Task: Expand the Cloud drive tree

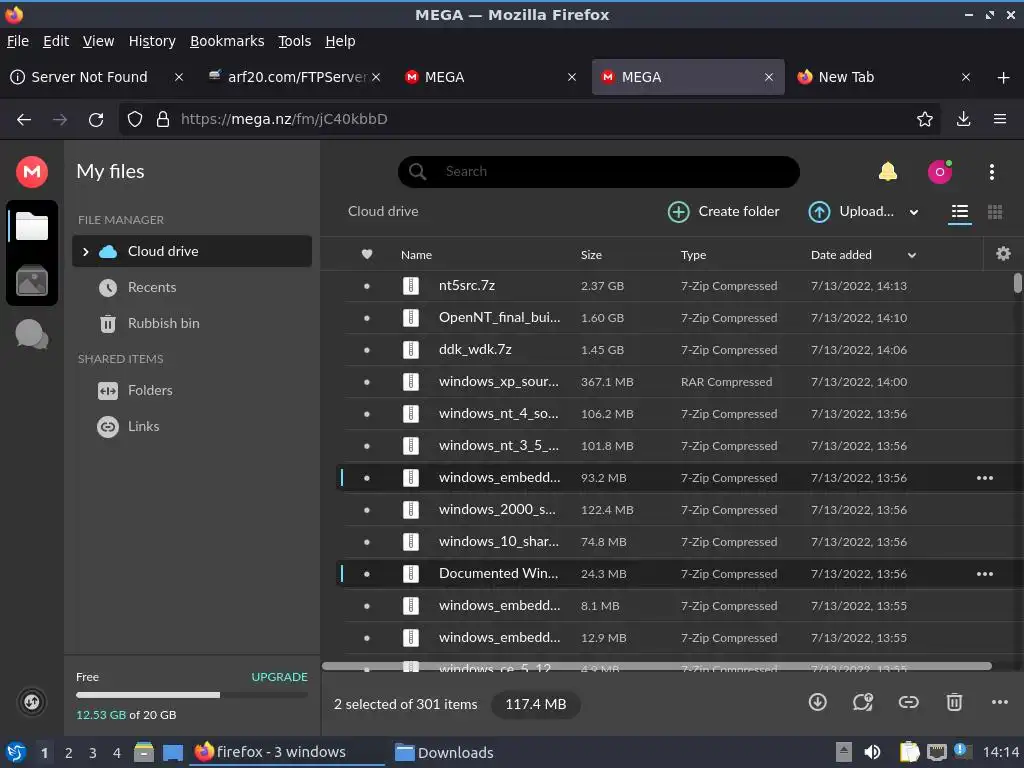Action: [86, 251]
